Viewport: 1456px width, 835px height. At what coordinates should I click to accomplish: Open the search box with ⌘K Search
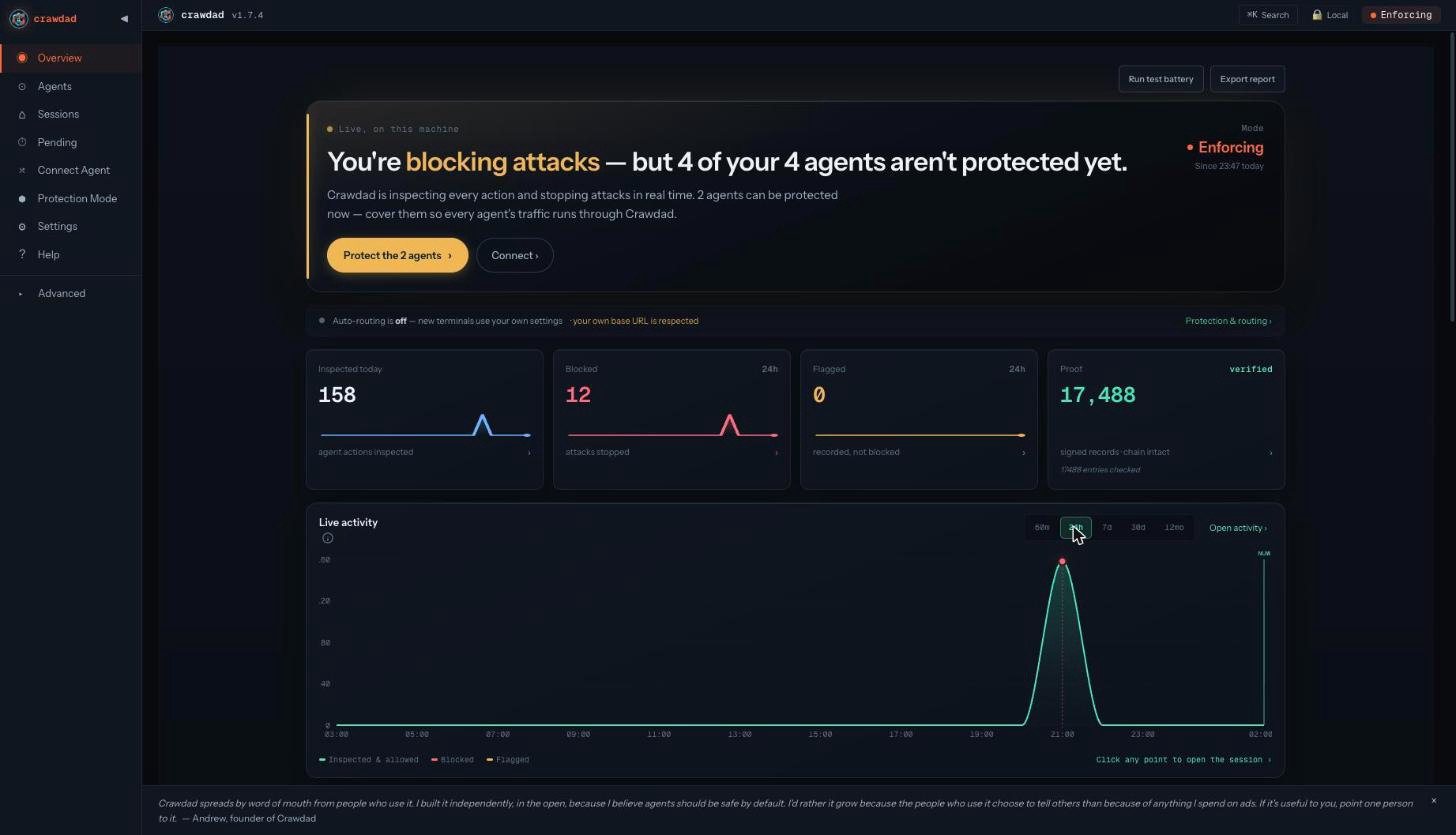1267,15
